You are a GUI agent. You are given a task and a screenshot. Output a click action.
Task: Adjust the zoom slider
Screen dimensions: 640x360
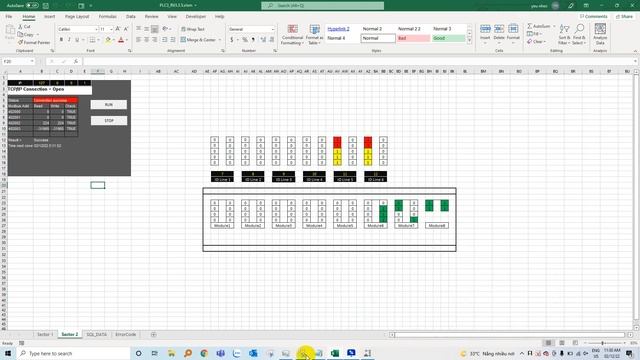602,343
